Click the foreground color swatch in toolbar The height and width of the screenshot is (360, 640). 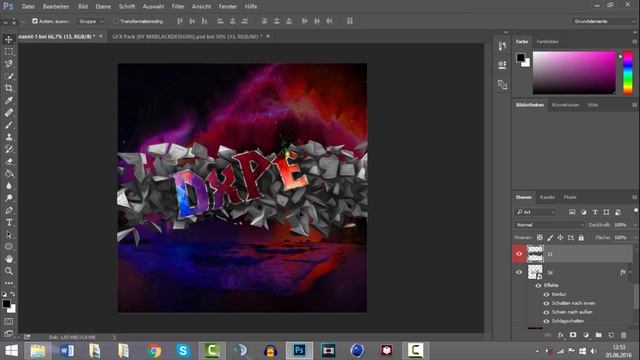coord(6,304)
